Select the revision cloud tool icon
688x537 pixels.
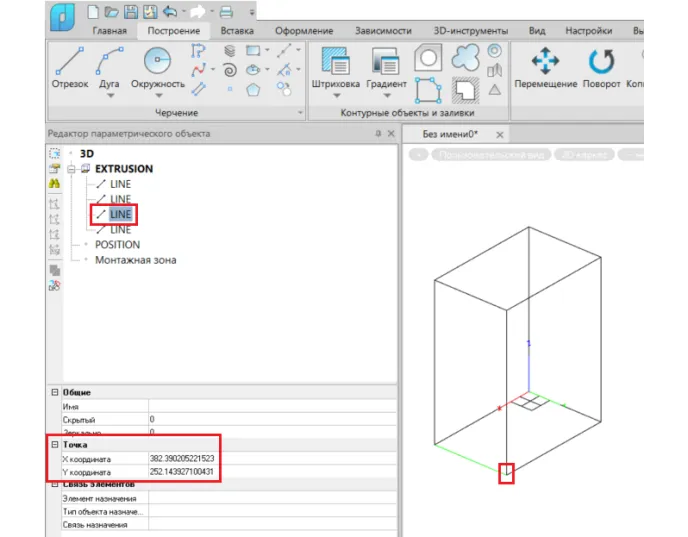pyautogui.click(x=466, y=57)
